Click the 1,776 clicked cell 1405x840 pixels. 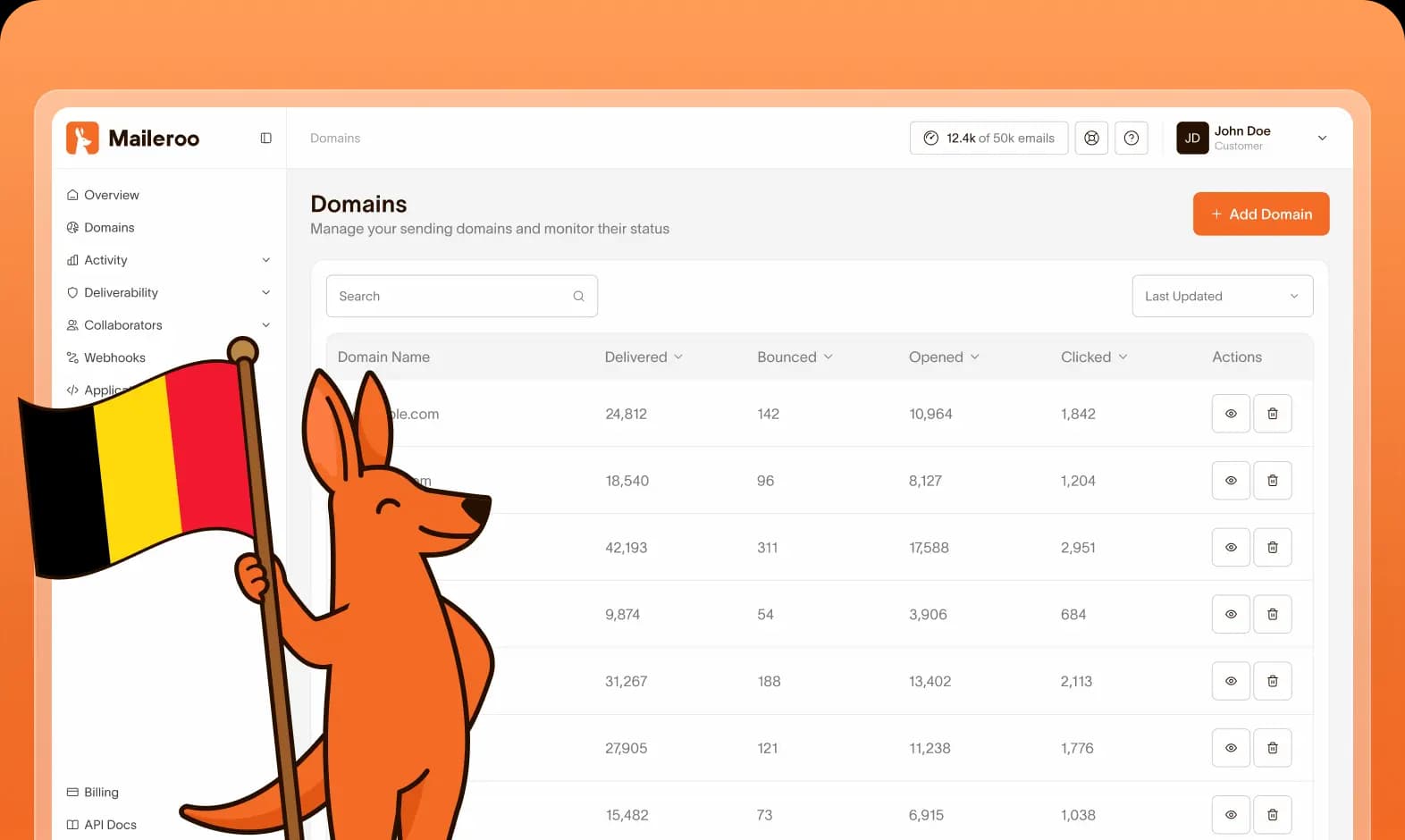click(1077, 748)
